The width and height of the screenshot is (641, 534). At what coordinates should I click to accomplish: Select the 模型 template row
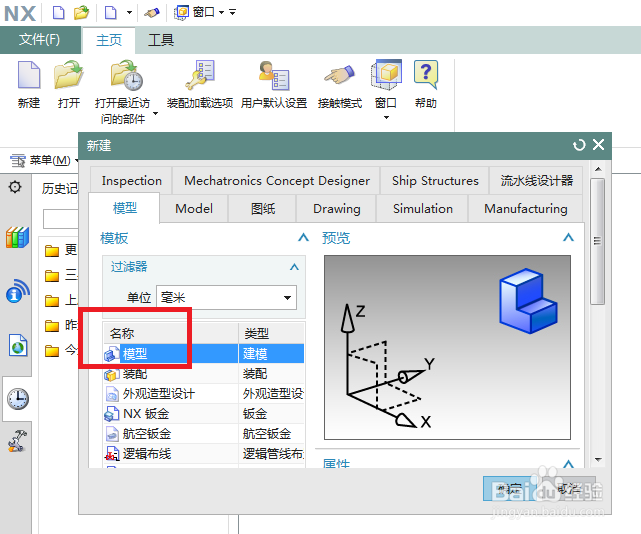click(204, 354)
